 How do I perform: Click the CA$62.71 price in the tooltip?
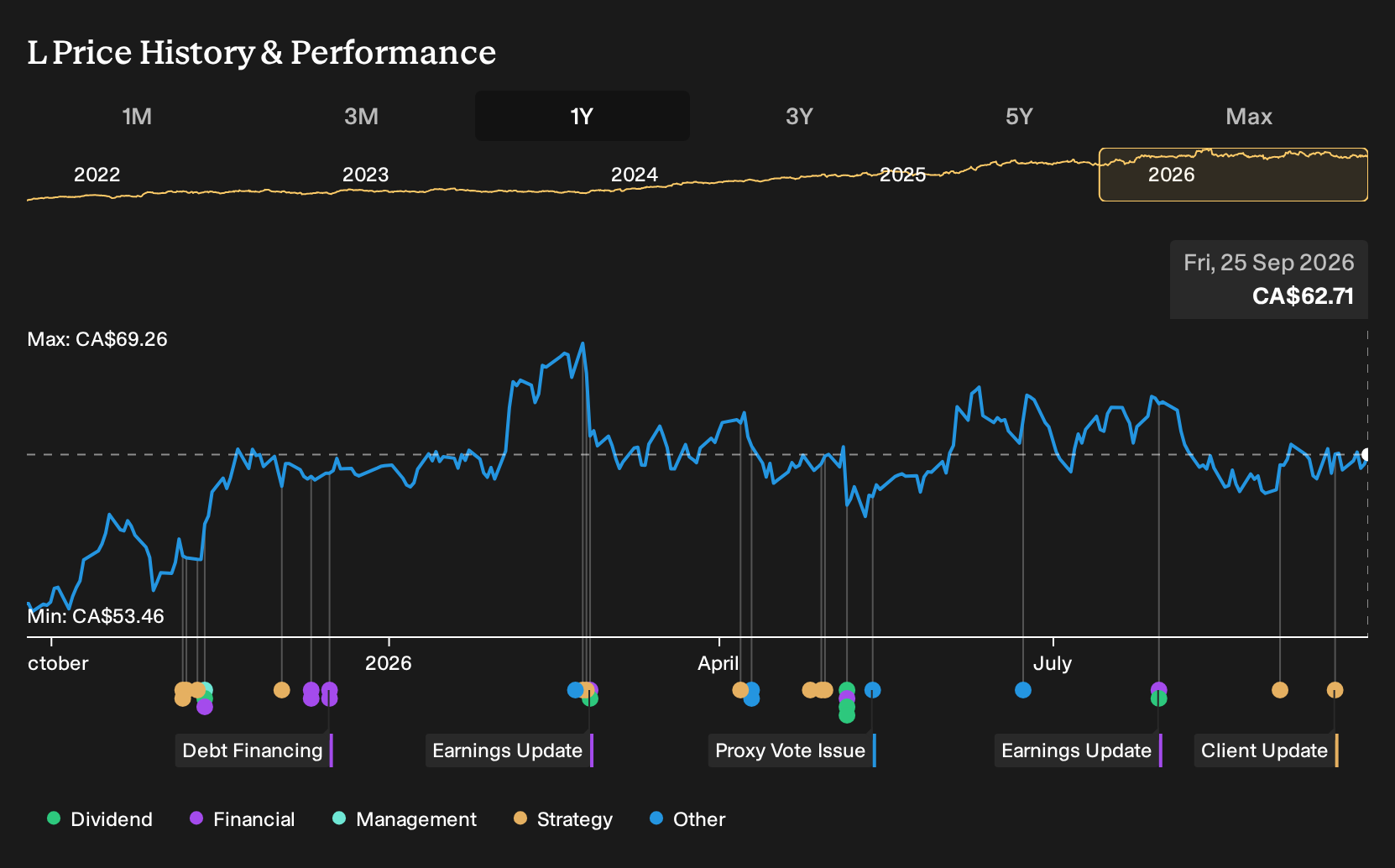click(x=1303, y=296)
